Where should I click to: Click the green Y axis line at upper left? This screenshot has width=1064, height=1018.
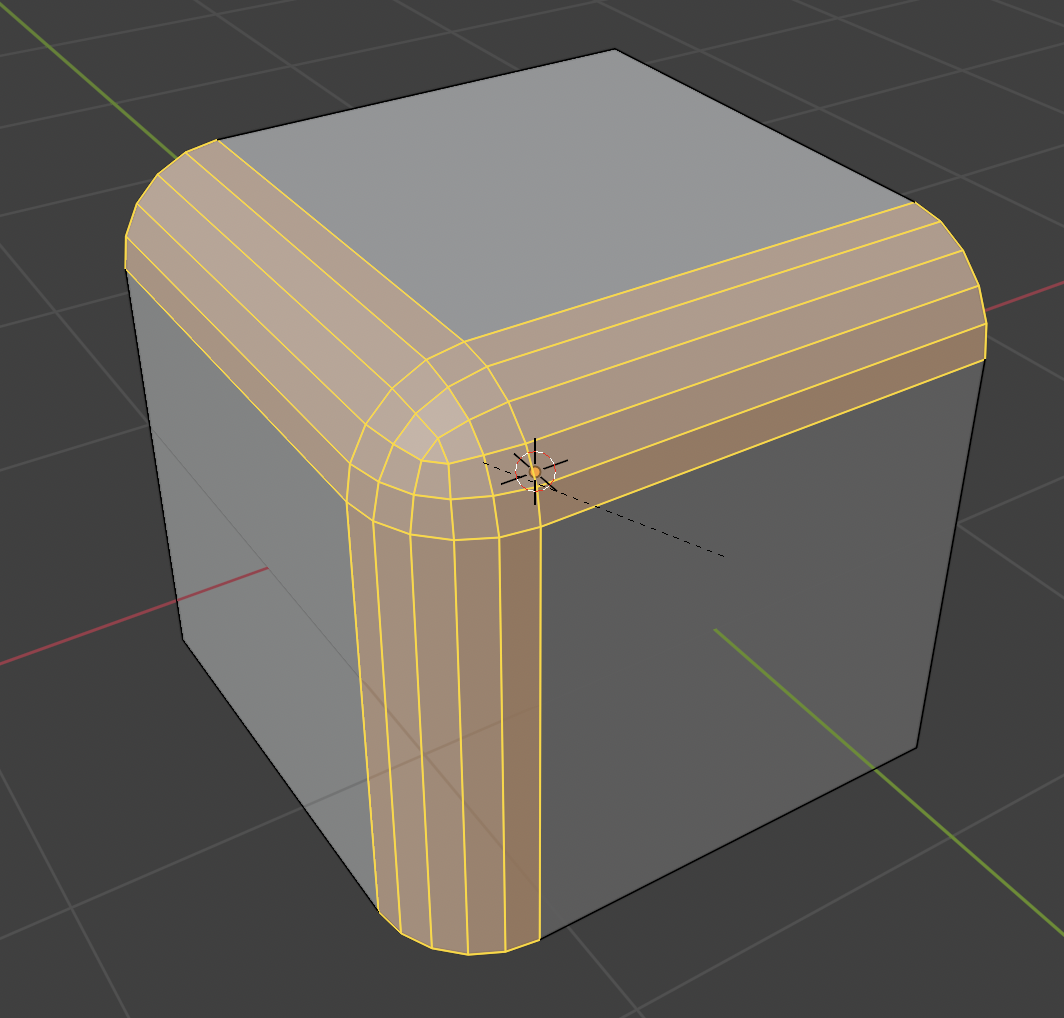coord(80,70)
